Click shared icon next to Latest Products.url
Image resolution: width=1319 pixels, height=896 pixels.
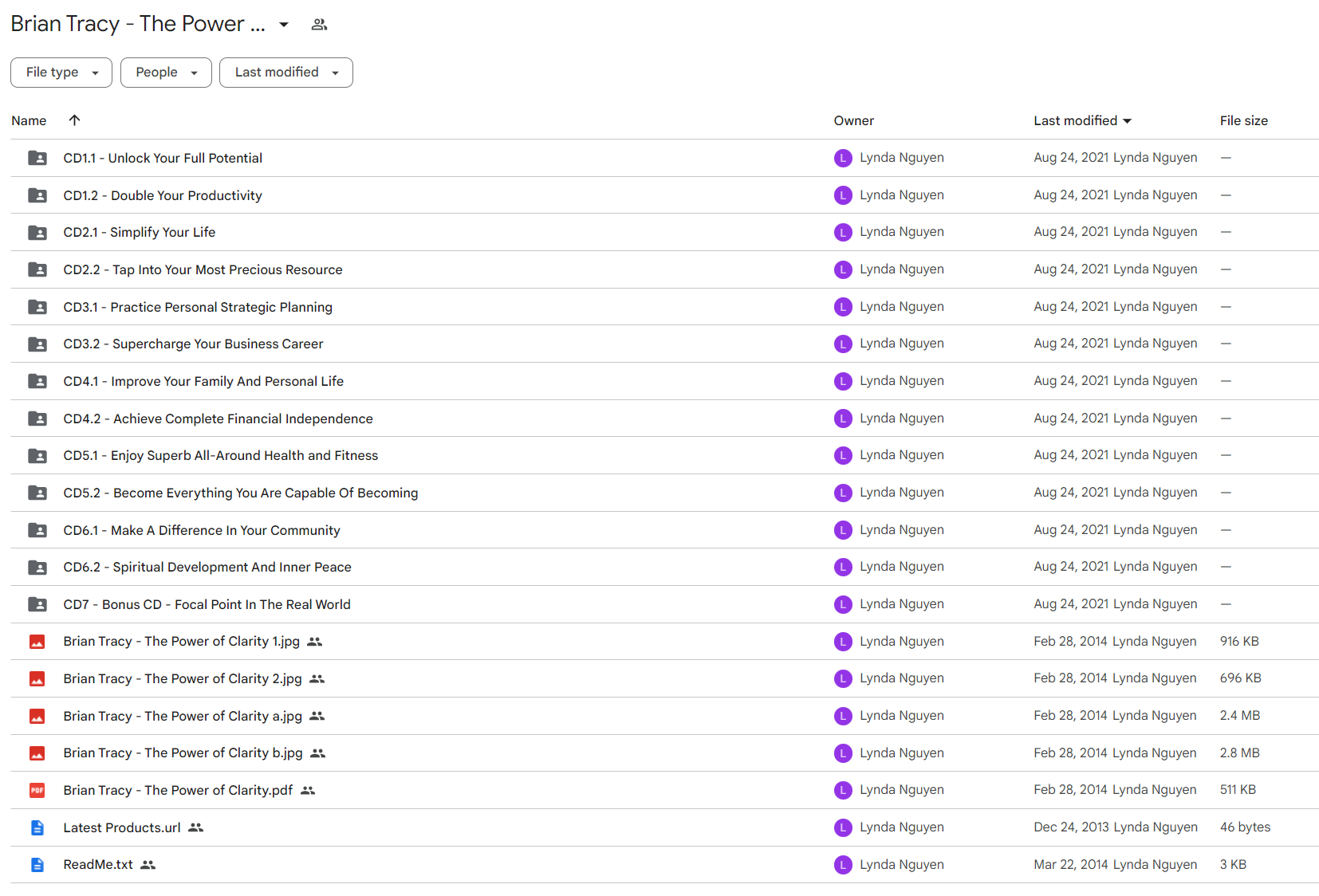(196, 827)
